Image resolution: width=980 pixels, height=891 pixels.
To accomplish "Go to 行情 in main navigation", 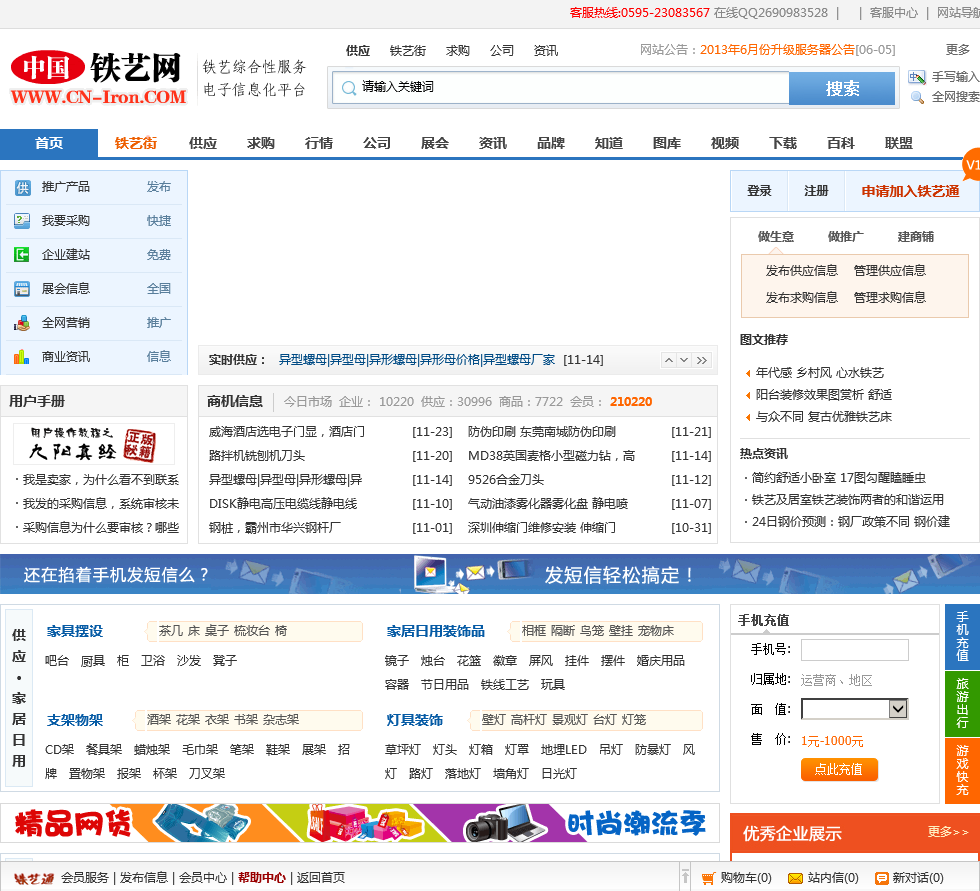I will coord(319,143).
